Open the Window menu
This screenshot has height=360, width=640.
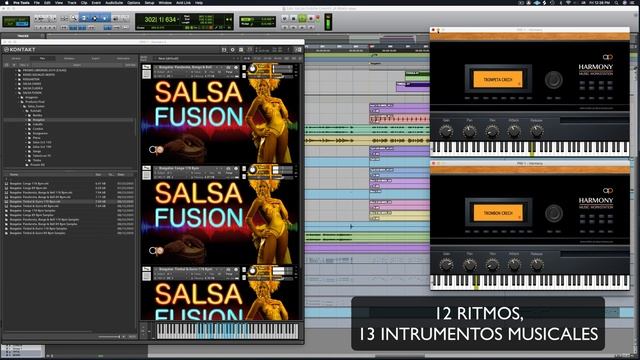tap(165, 2)
